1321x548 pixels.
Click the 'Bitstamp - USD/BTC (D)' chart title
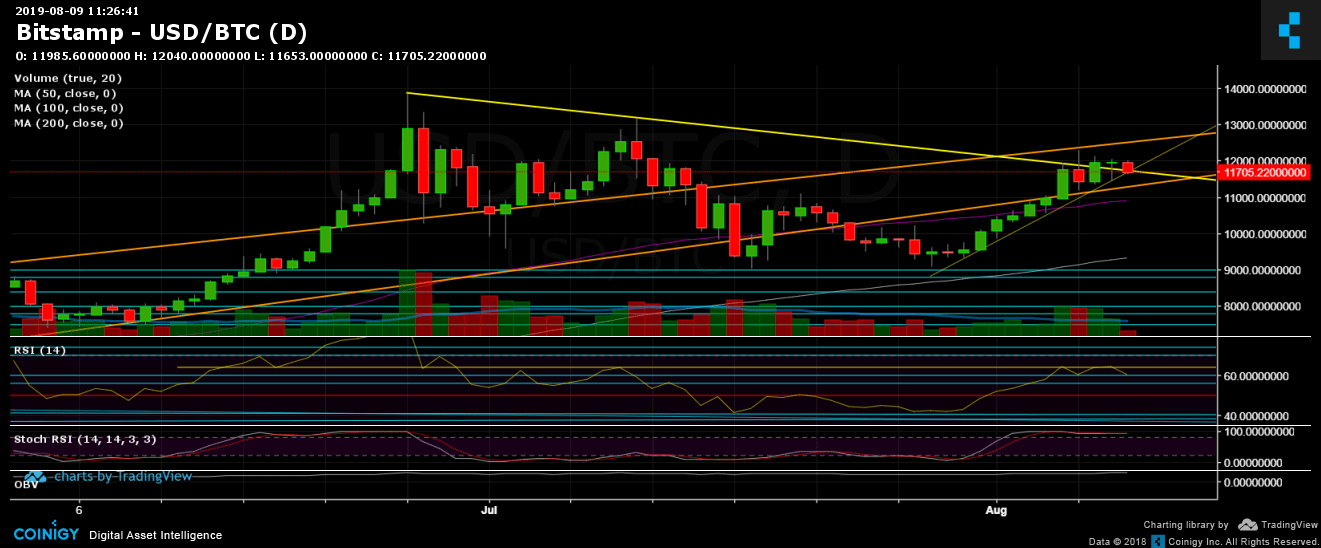161,32
